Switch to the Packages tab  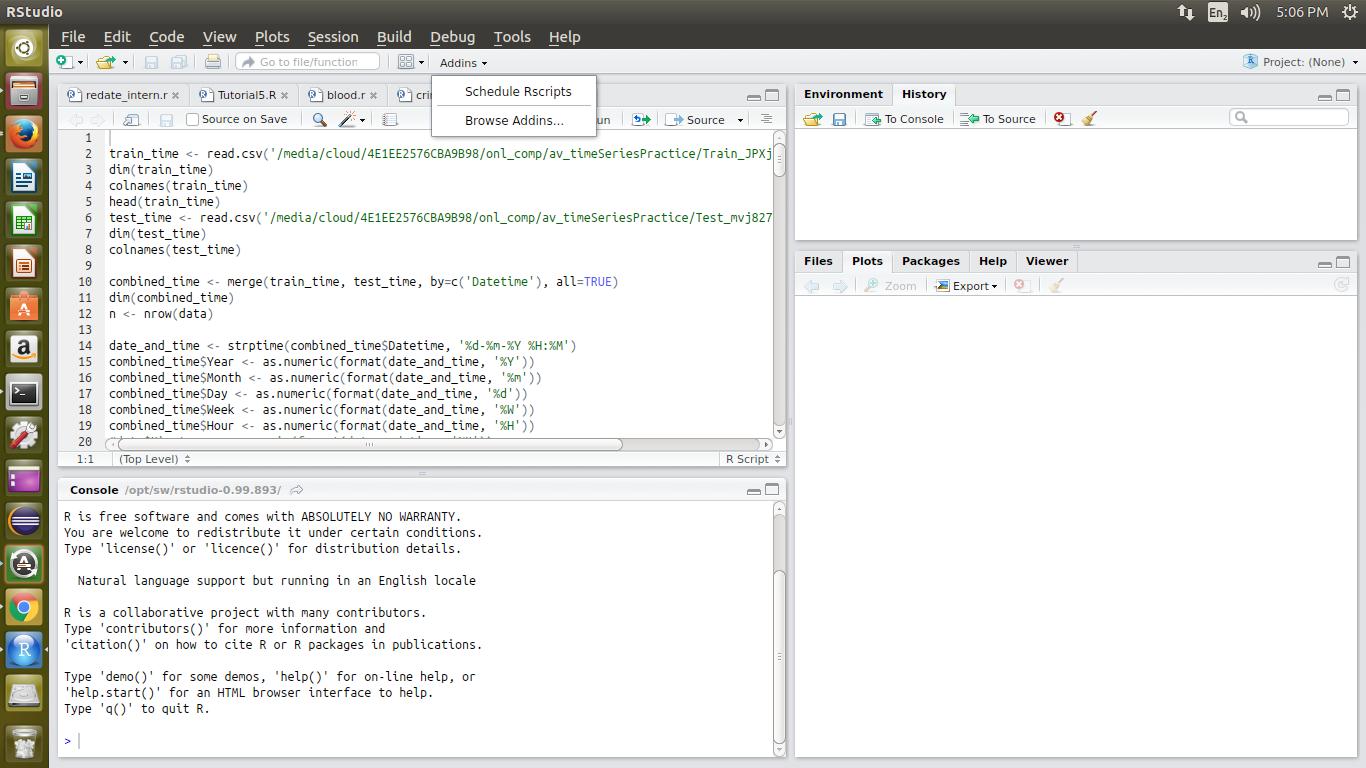[930, 261]
